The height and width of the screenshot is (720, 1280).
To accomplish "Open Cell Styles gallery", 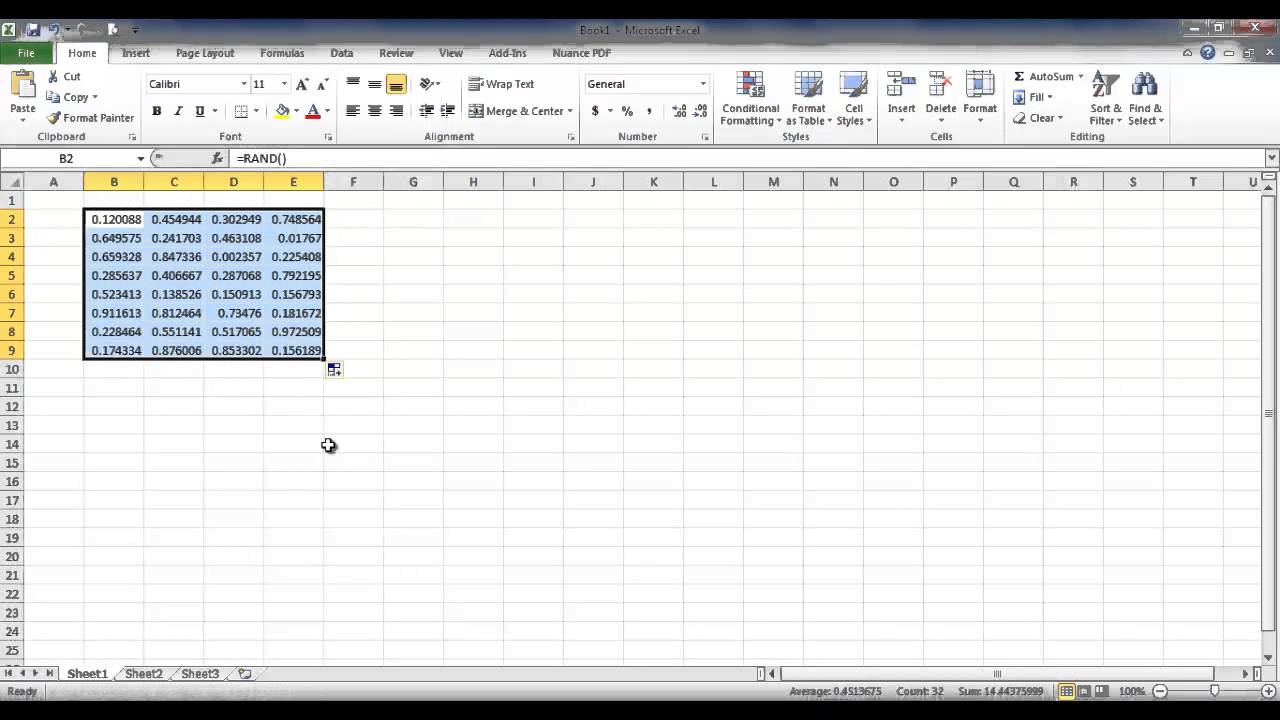I will (x=854, y=99).
